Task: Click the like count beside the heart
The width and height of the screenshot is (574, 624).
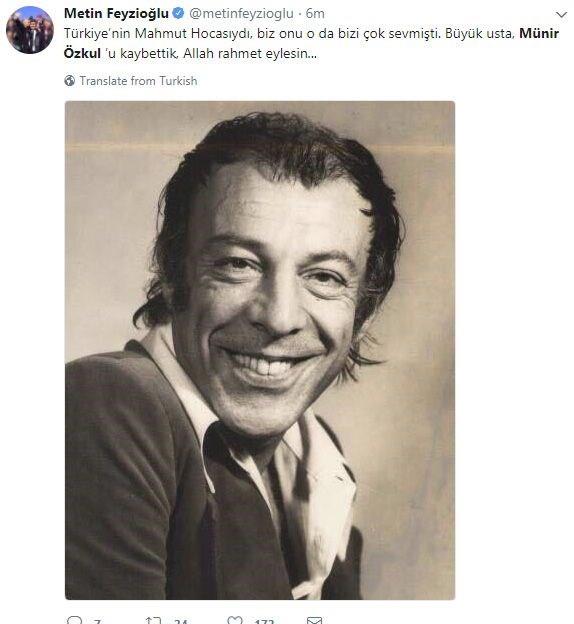Action: 264,621
